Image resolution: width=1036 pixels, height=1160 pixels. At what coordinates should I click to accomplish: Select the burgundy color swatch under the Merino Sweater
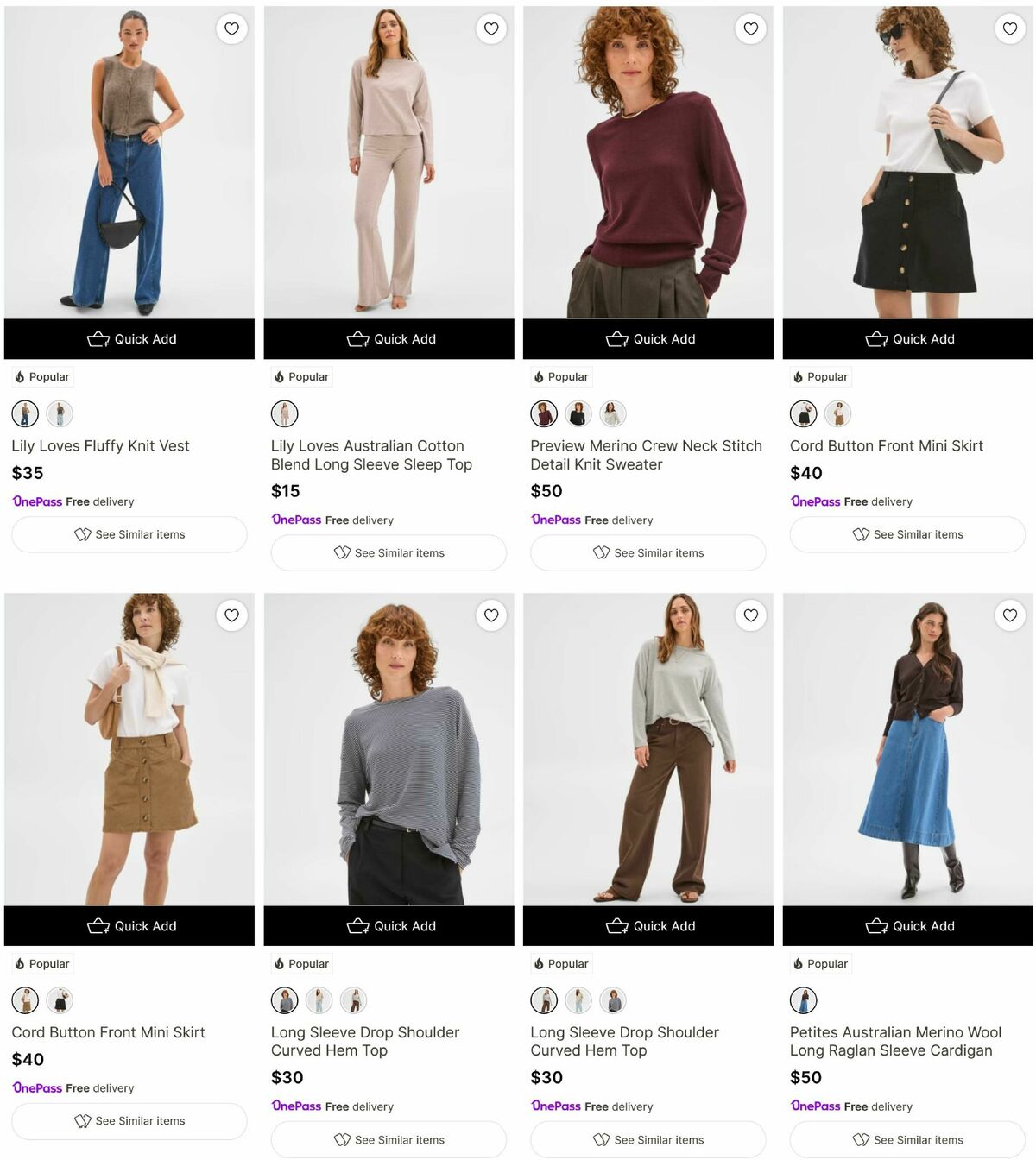pyautogui.click(x=543, y=413)
